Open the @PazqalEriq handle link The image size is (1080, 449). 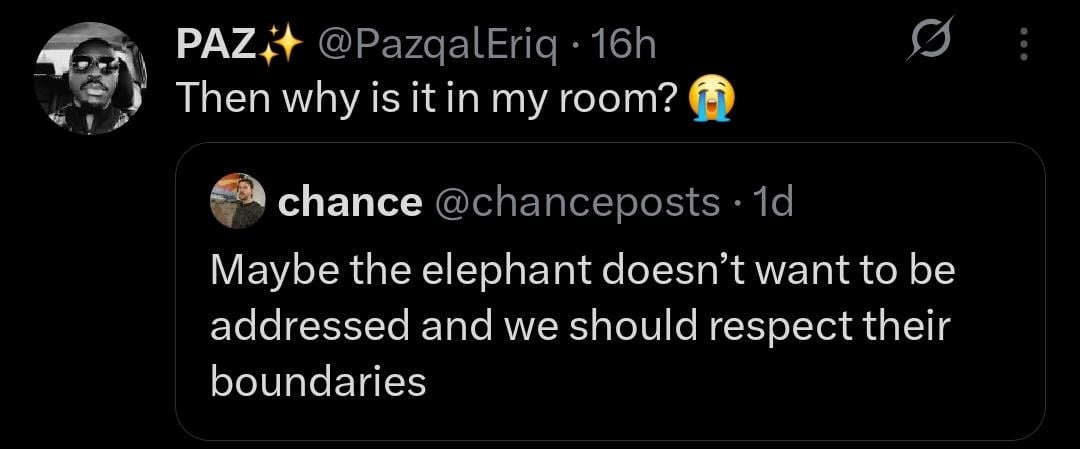[438, 44]
